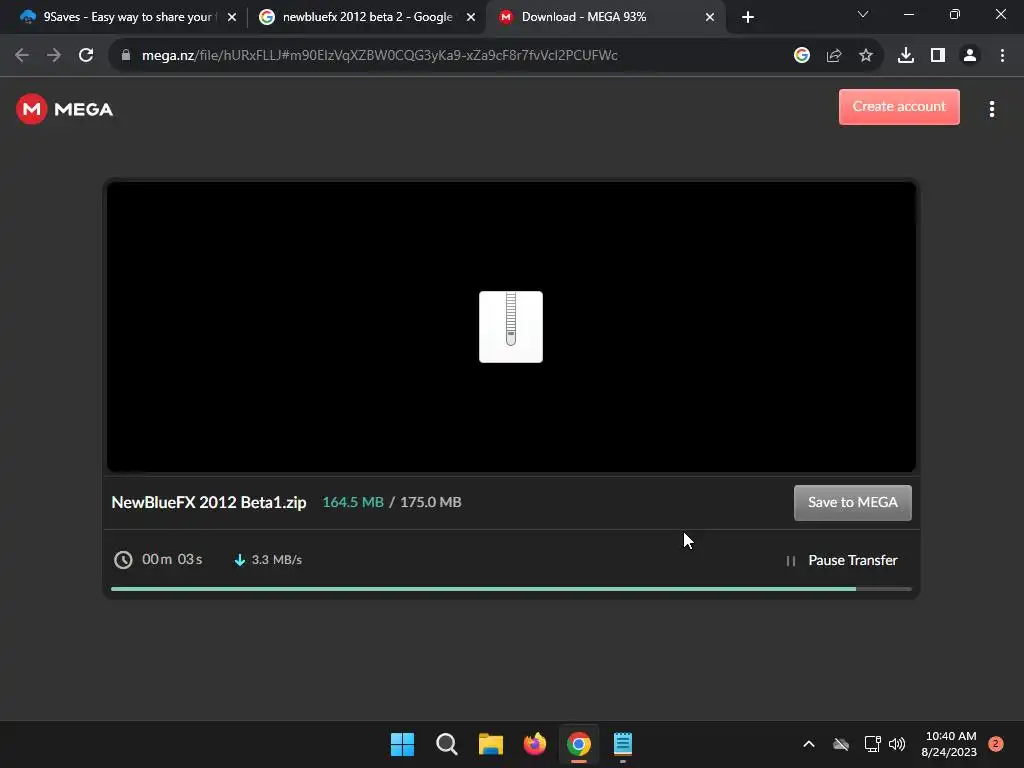
Task: Click file name NewBlueFX 2012 Beta1.zip
Action: [208, 502]
